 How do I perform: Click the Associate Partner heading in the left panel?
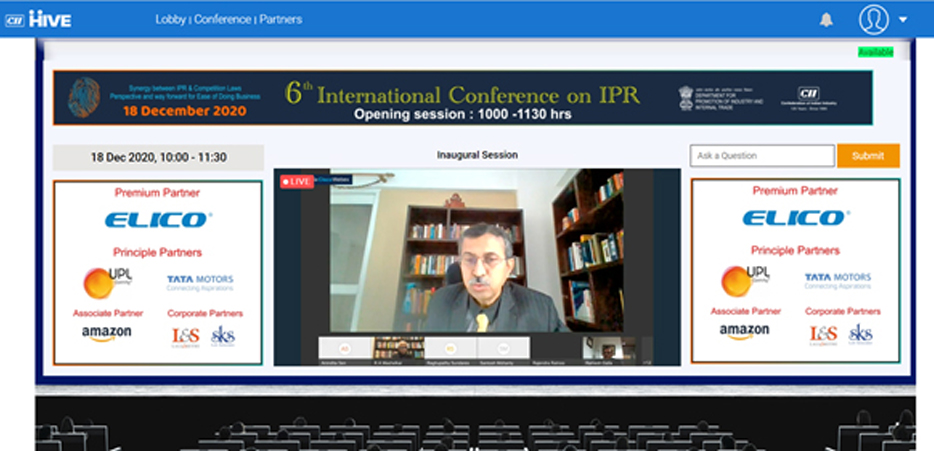point(108,313)
